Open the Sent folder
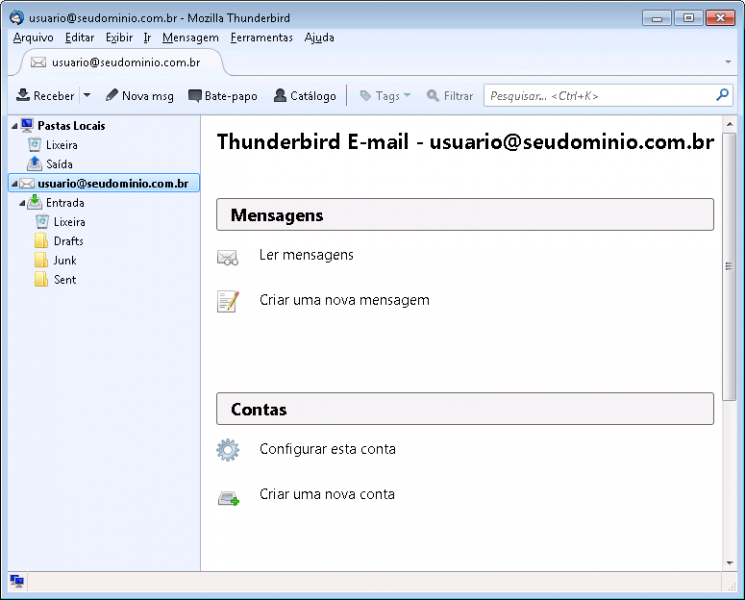 pyautogui.click(x=64, y=280)
